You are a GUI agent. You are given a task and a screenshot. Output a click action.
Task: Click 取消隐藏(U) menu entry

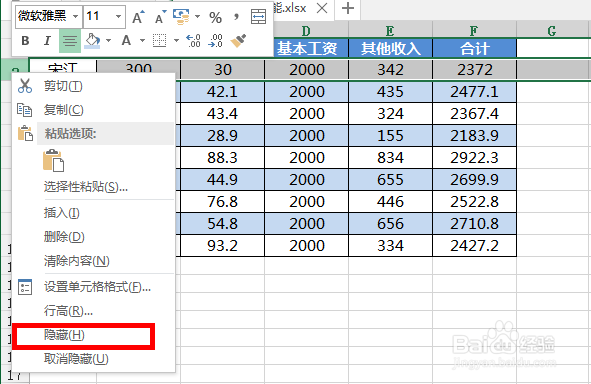93,359
